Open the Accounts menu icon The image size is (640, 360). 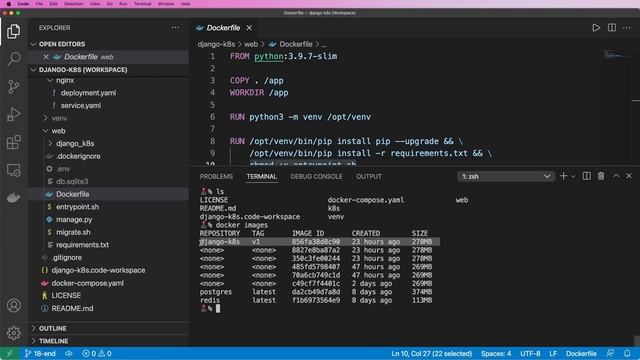13,305
